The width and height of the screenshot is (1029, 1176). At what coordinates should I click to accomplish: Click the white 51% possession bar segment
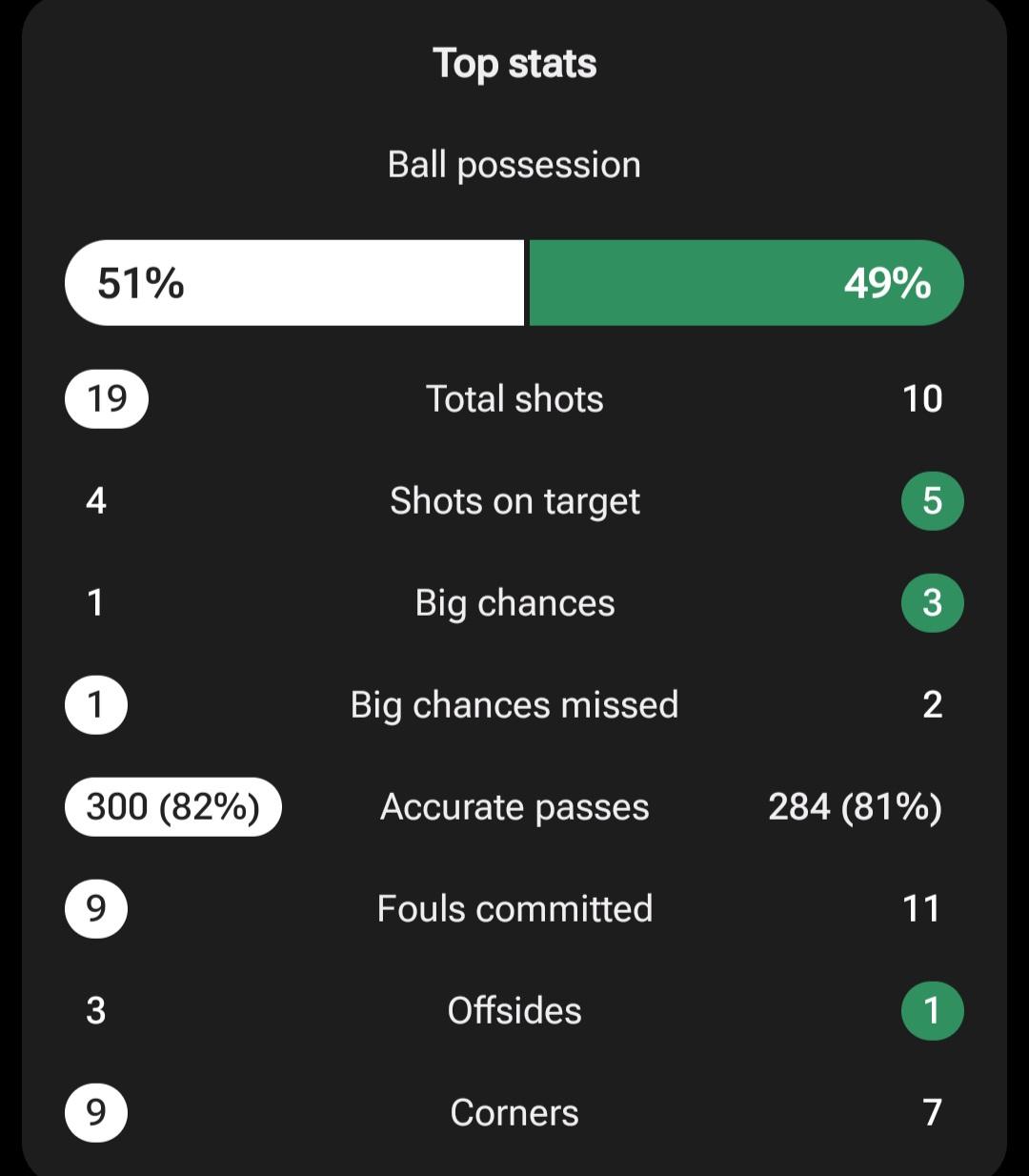pyautogui.click(x=293, y=283)
